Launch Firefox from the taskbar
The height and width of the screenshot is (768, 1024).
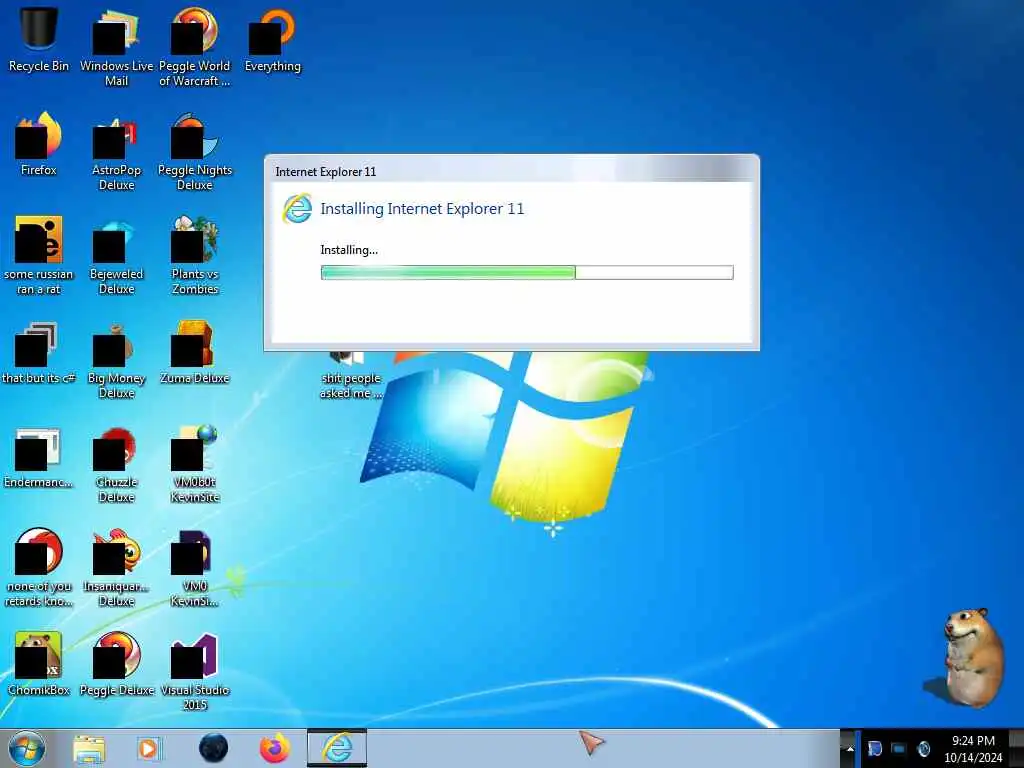click(274, 748)
